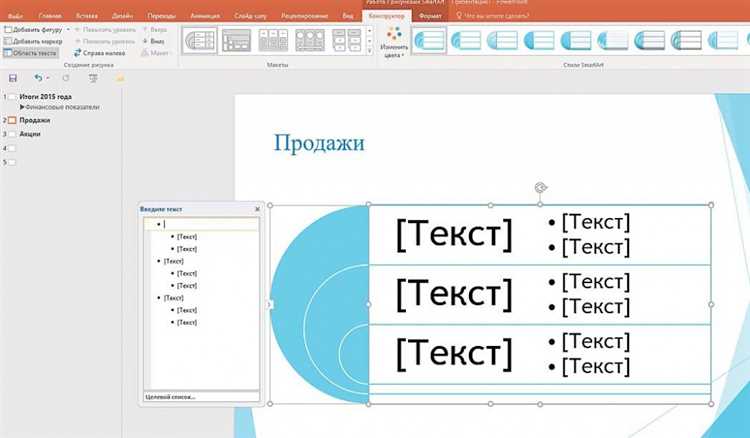Select empty slide 4 in outline

pyautogui.click(x=12, y=148)
